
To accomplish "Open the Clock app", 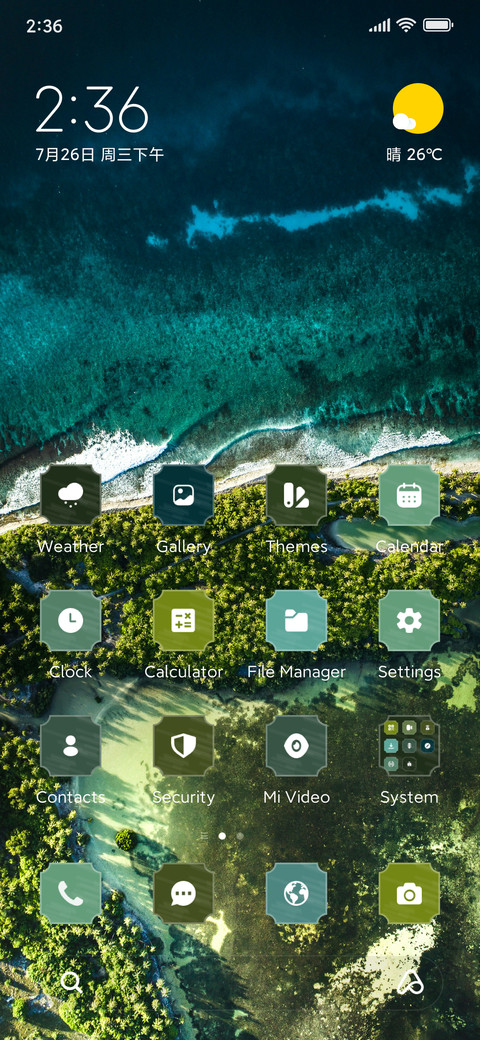I will point(71,621).
